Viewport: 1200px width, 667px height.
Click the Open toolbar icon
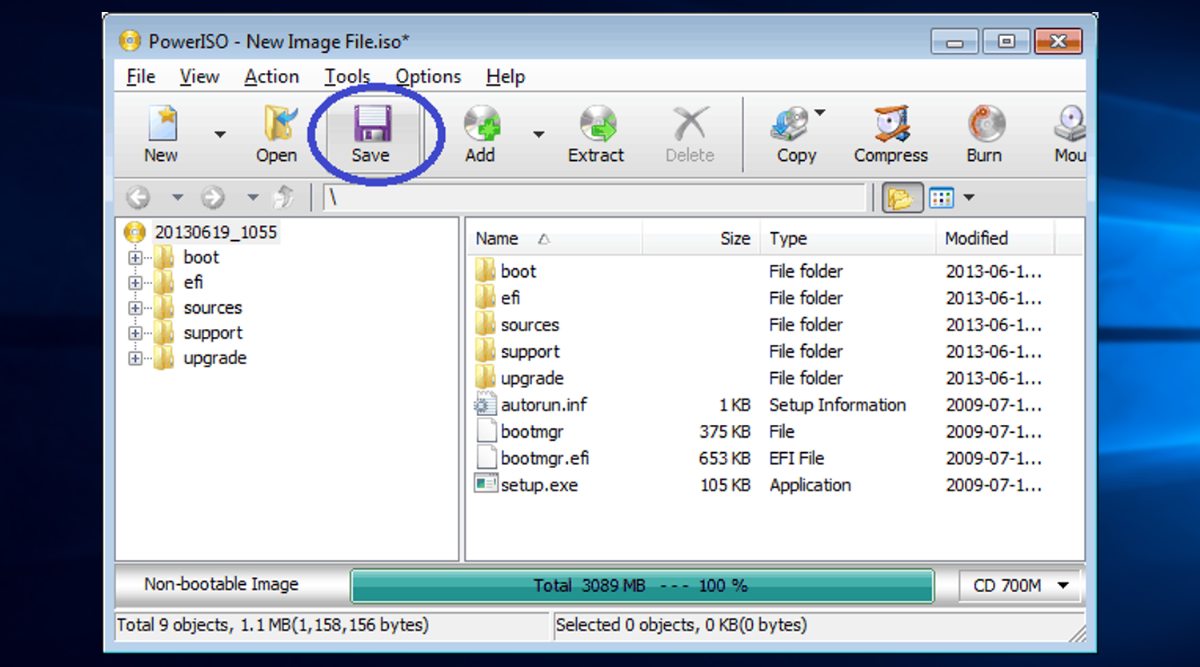pyautogui.click(x=276, y=134)
